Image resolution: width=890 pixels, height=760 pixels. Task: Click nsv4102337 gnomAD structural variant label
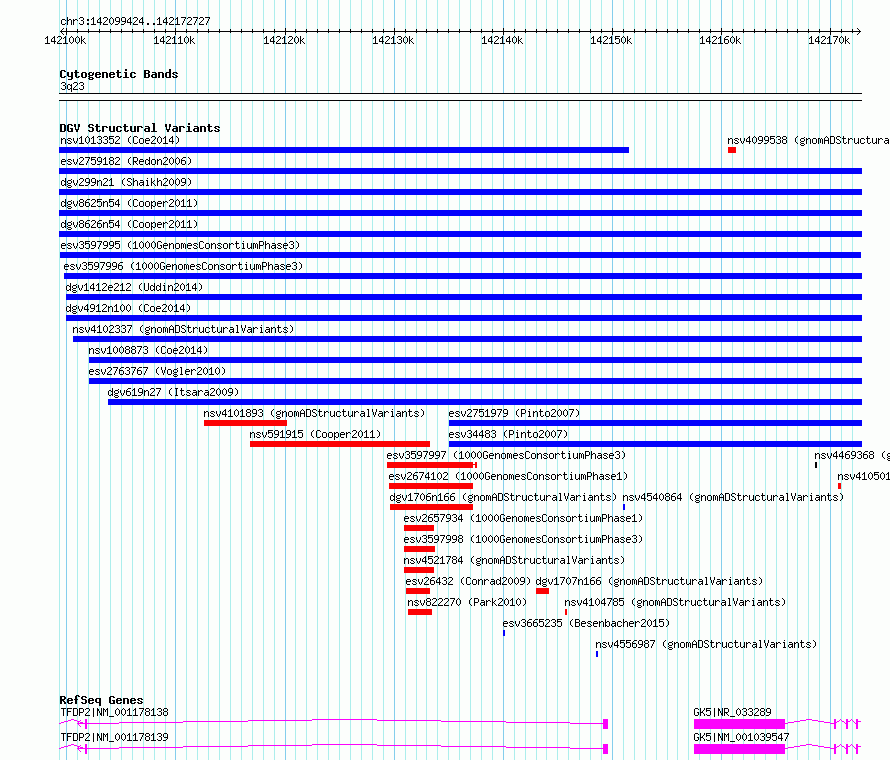(183, 329)
